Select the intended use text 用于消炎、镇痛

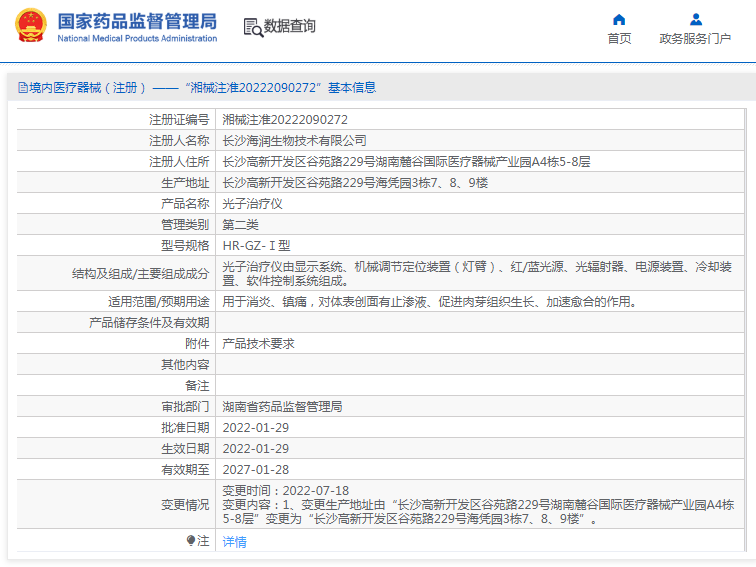click(430, 302)
